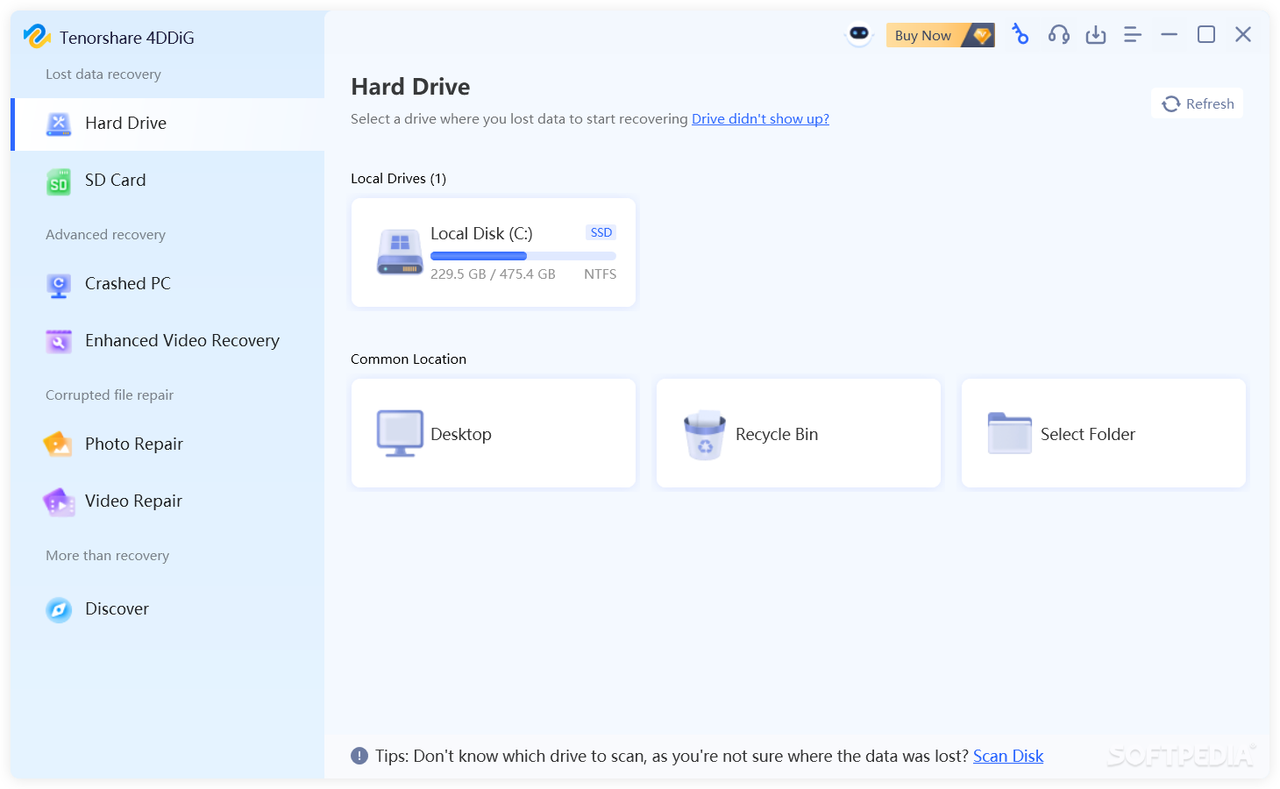Click the Refresh button
This screenshot has height=789, width=1280.
[1197, 104]
